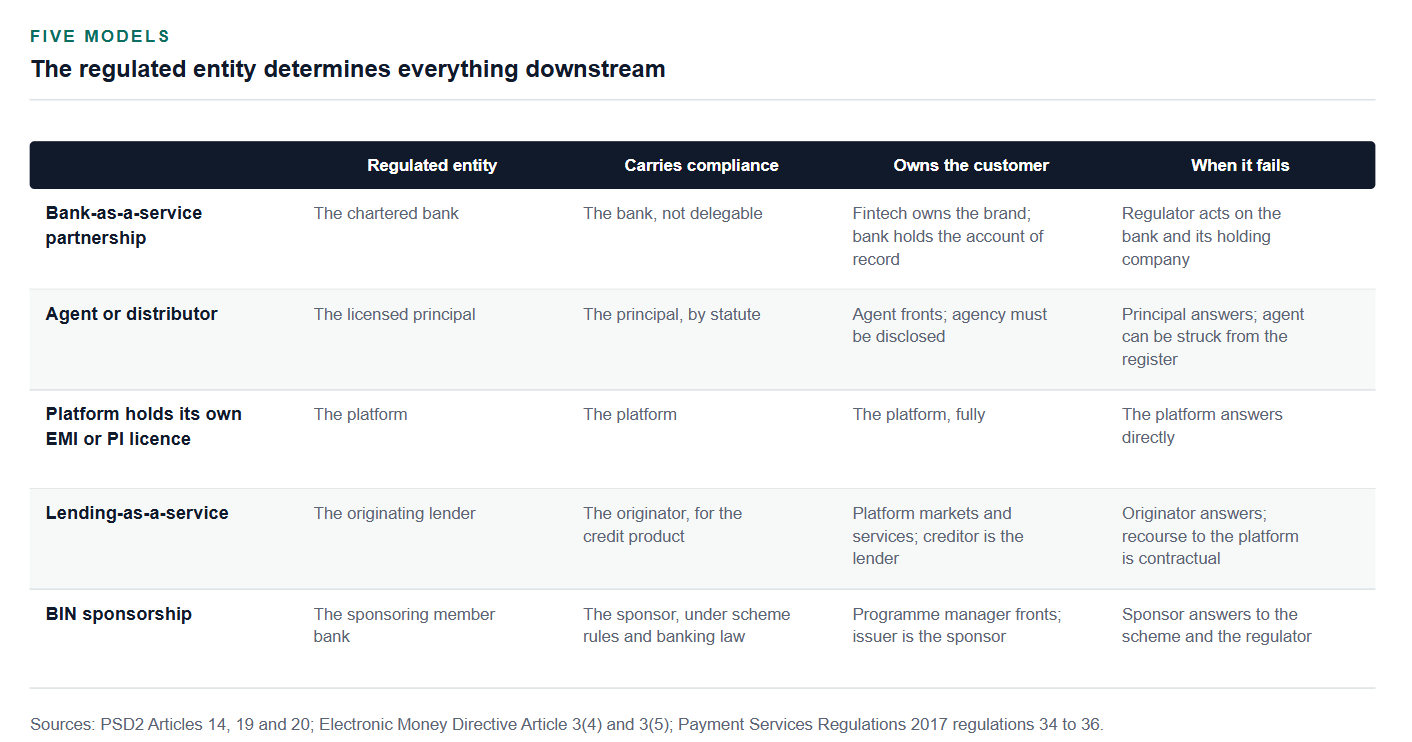This screenshot has height=742, width=1412.
Task: Click the heading about the regulated entity
Action: pos(348,69)
